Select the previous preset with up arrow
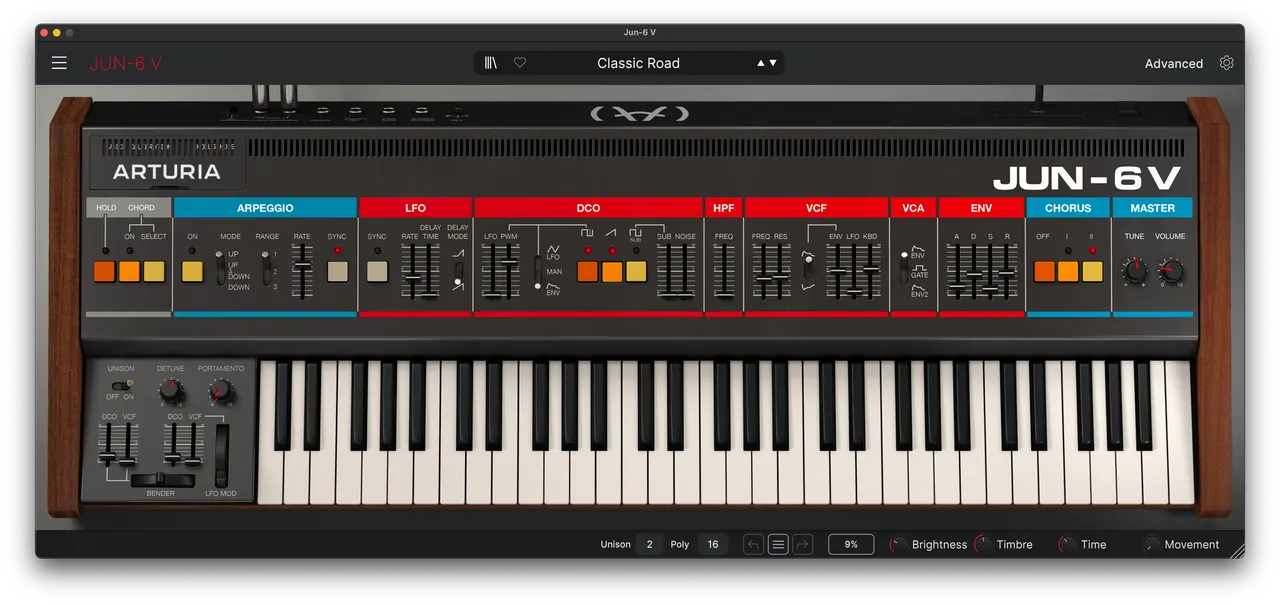The width and height of the screenshot is (1280, 605). coord(761,63)
